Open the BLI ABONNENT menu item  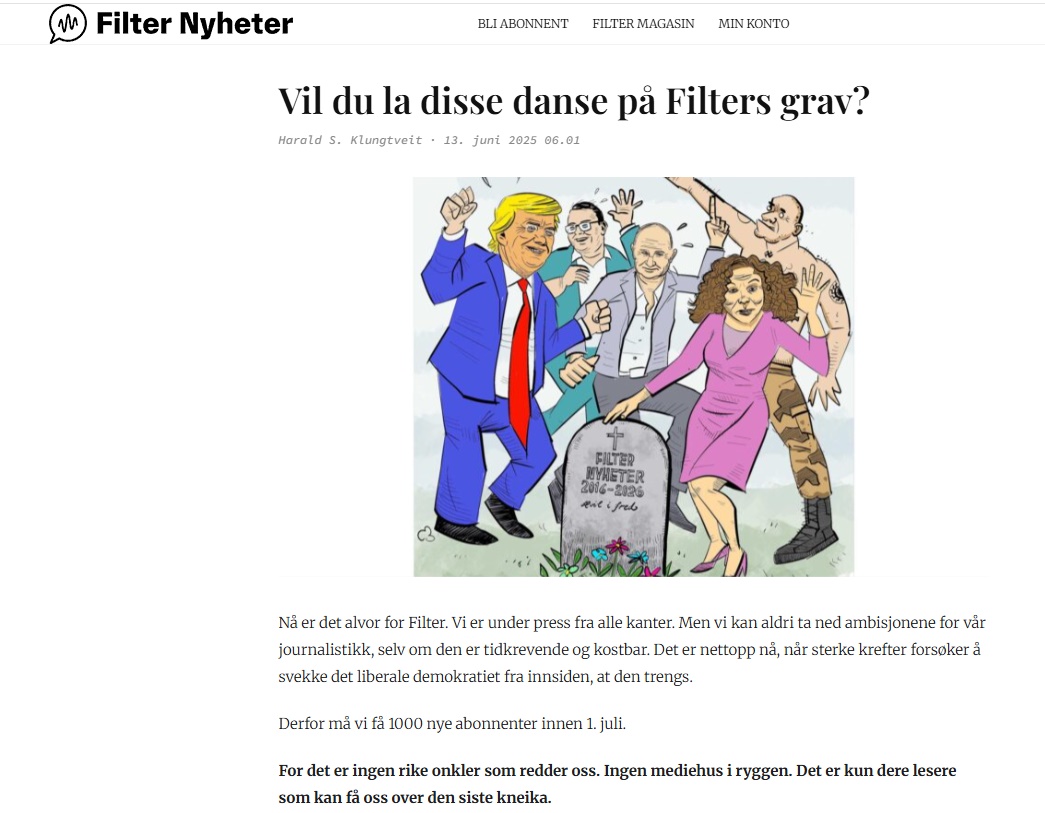(522, 24)
